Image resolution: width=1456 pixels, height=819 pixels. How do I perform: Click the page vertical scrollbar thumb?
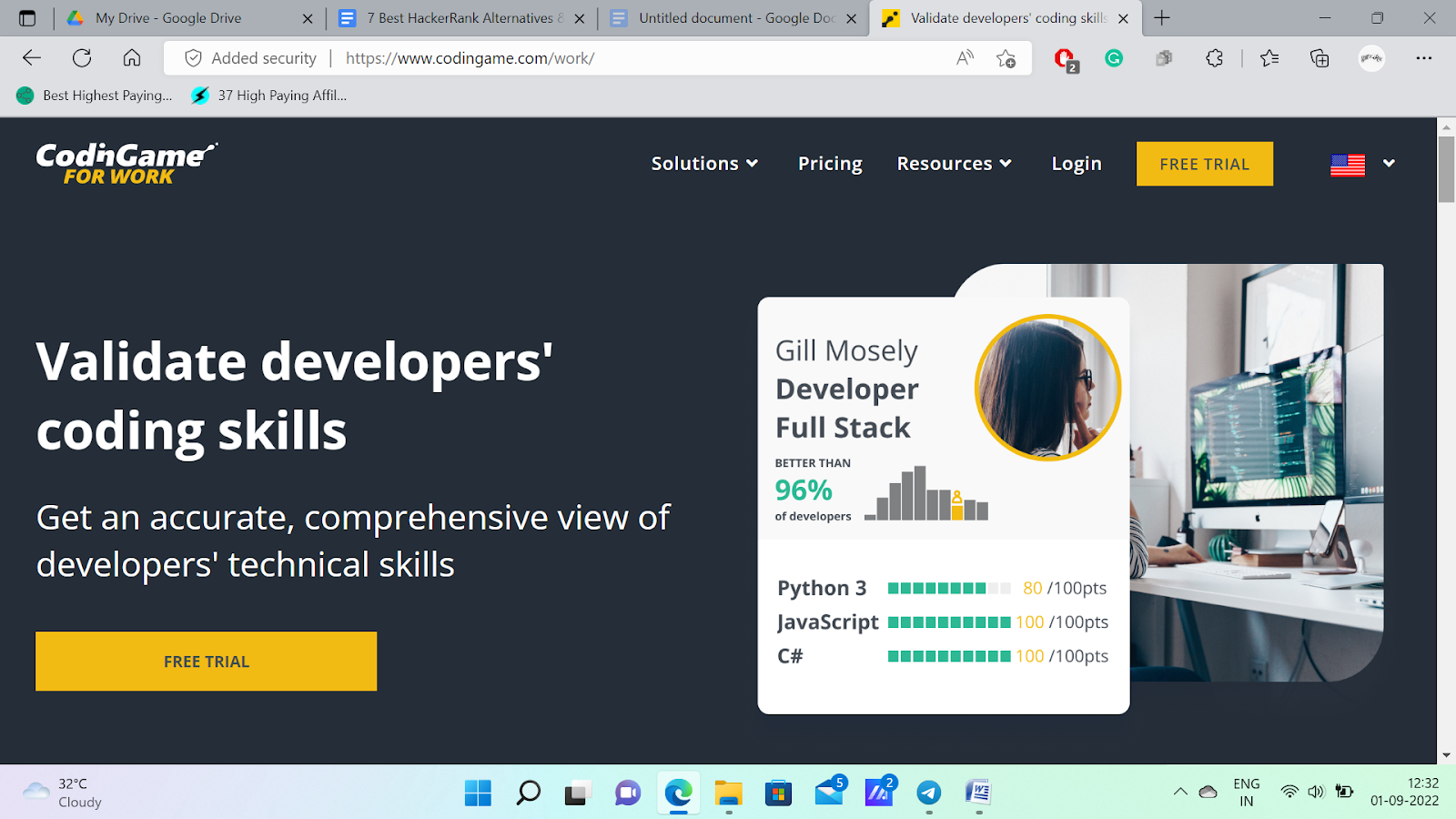coord(1446,169)
